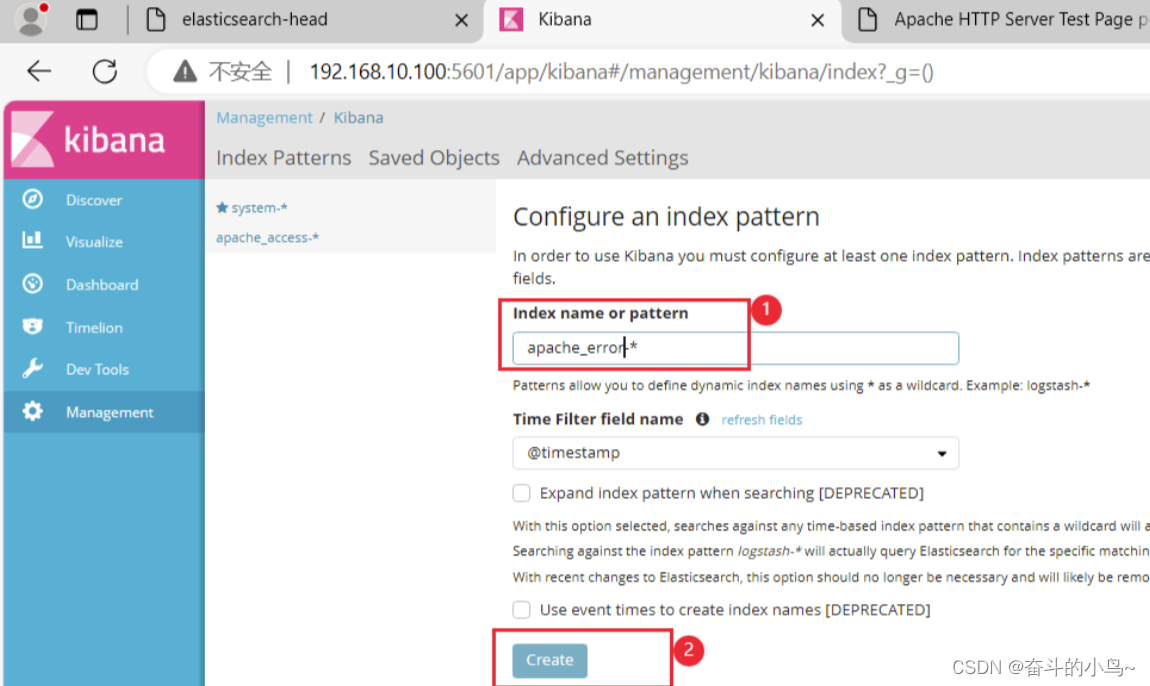
Task: Open the Advanced Settings tab
Action: (x=603, y=158)
